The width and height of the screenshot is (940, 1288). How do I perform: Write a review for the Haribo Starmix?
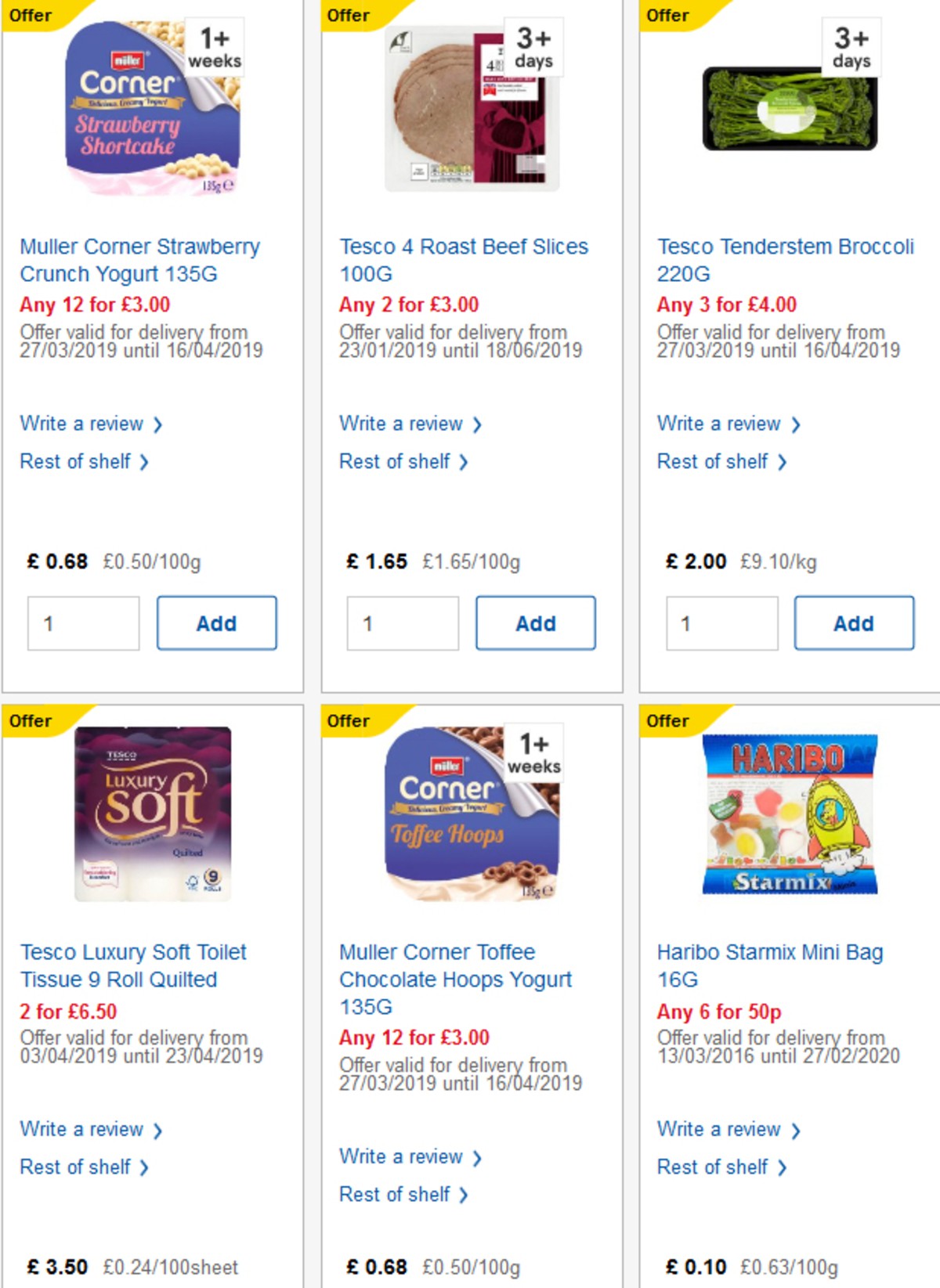(x=721, y=1129)
